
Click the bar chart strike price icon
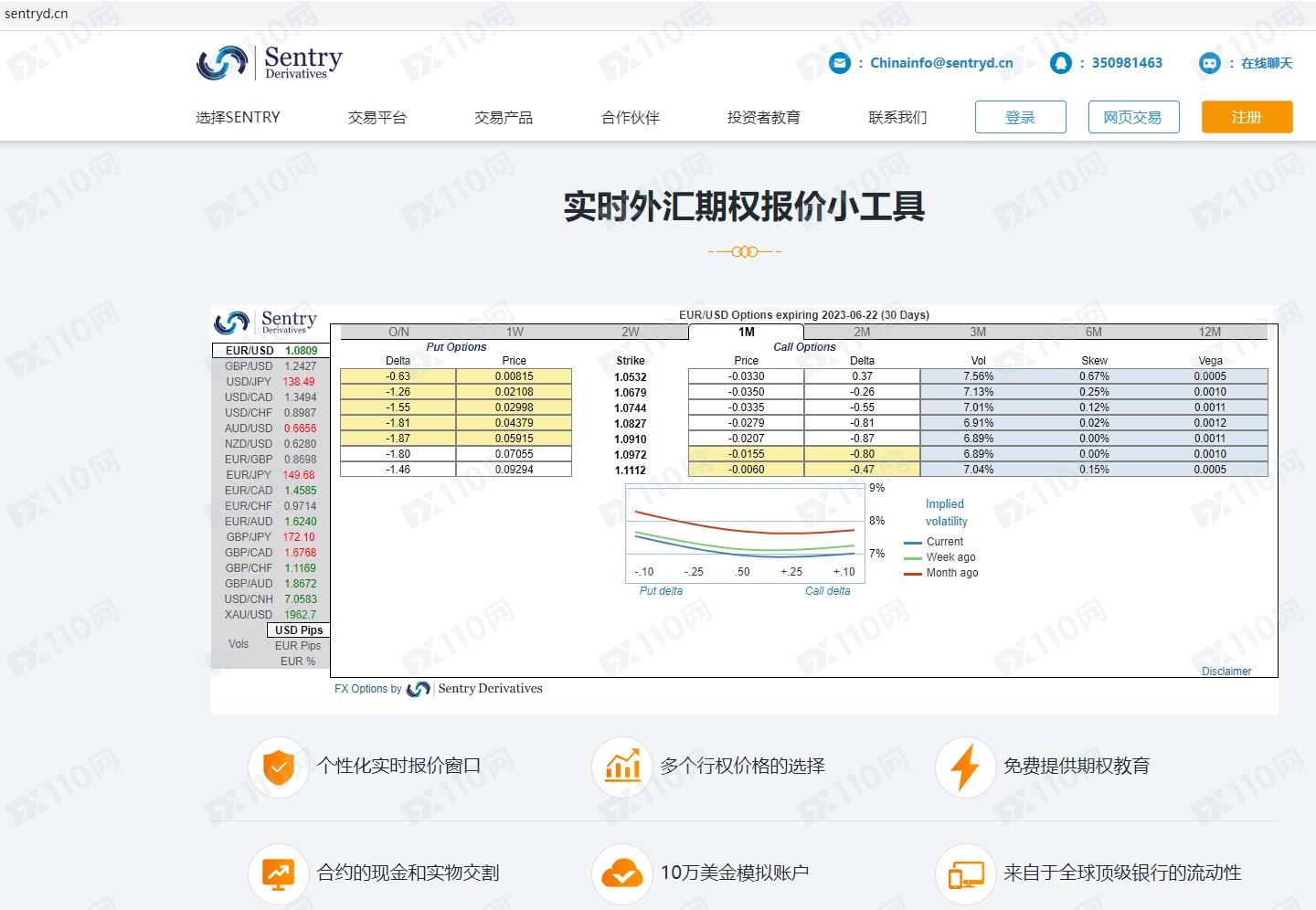point(621,767)
